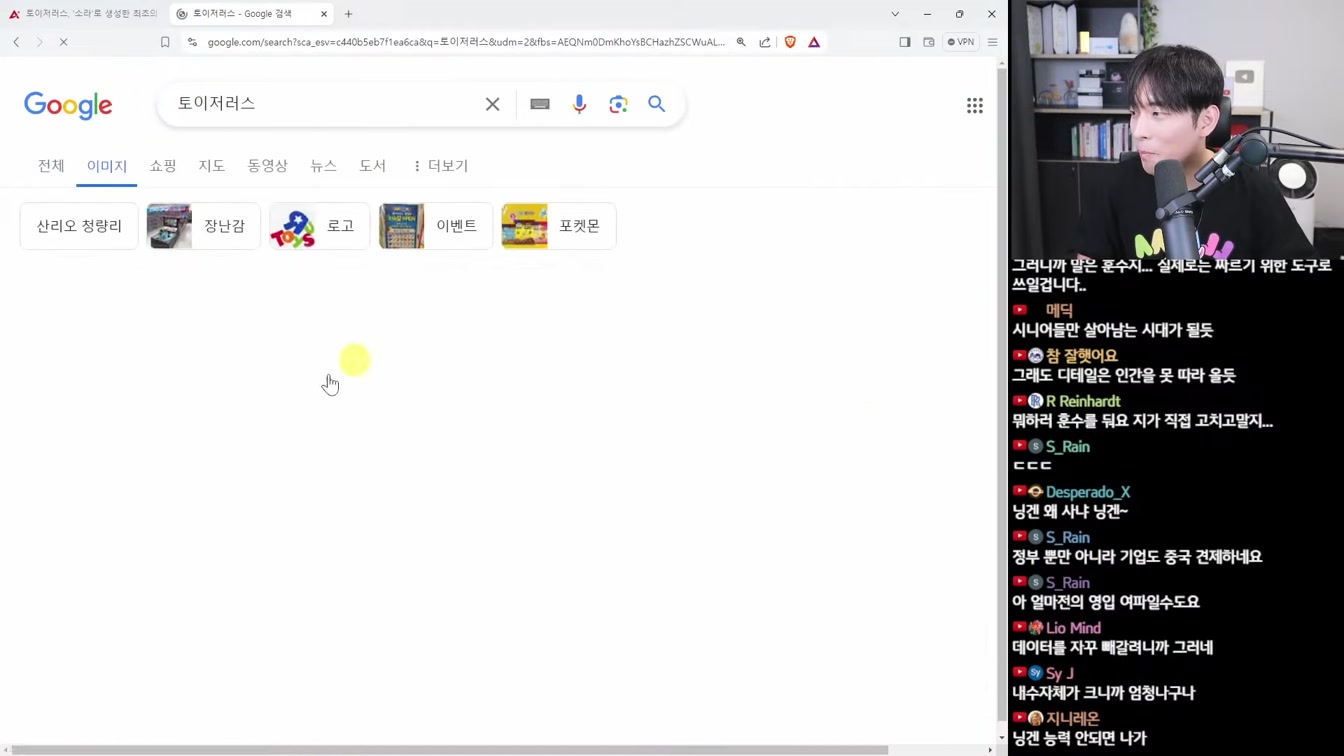Image resolution: width=1344 pixels, height=756 pixels.
Task: Click the Google logo
Action: 68,105
